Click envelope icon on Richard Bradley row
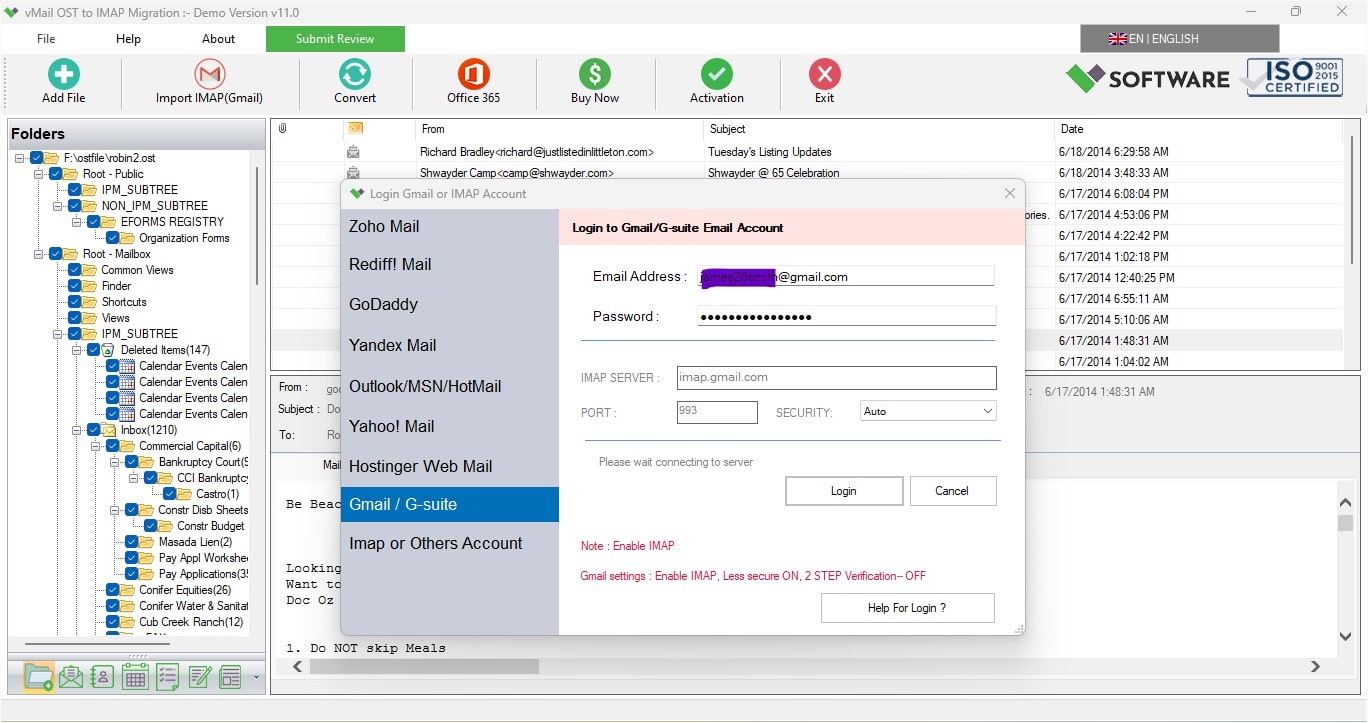 [x=353, y=152]
